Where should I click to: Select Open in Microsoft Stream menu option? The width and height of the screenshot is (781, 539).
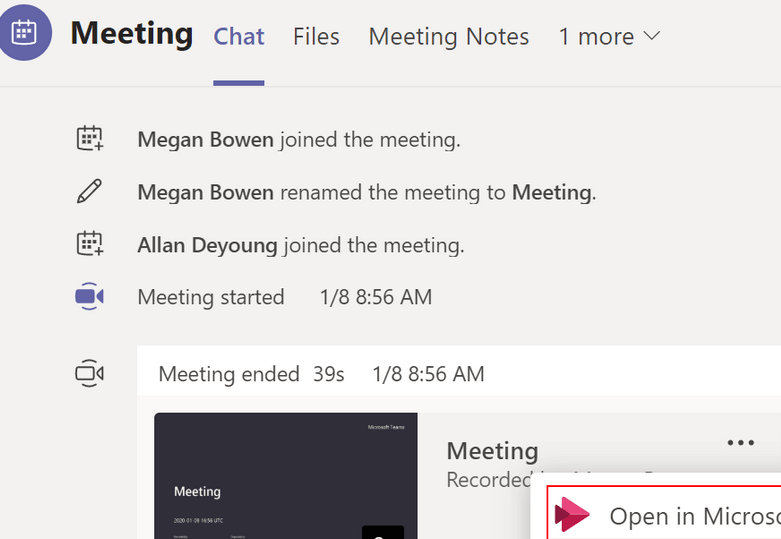pyautogui.click(x=664, y=513)
